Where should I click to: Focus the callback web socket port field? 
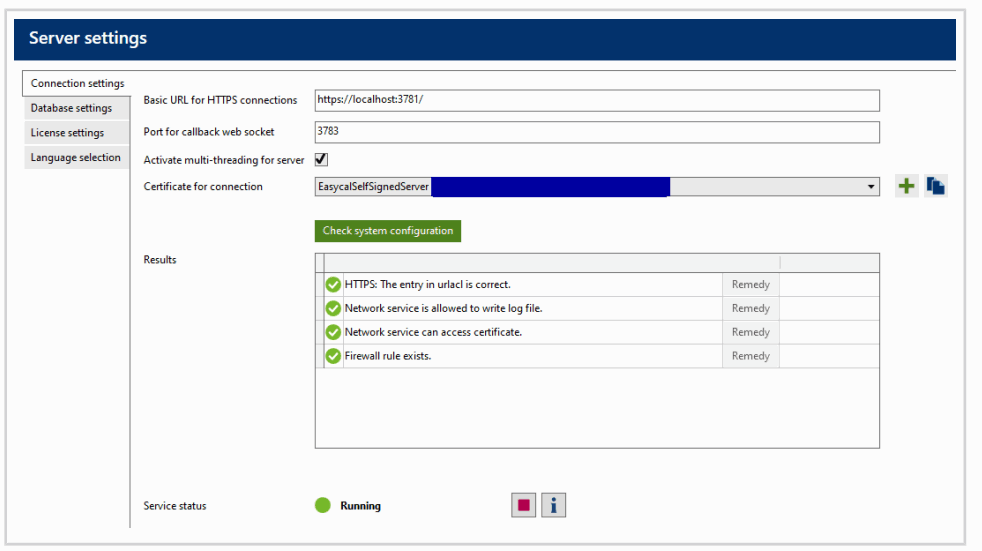click(x=597, y=132)
